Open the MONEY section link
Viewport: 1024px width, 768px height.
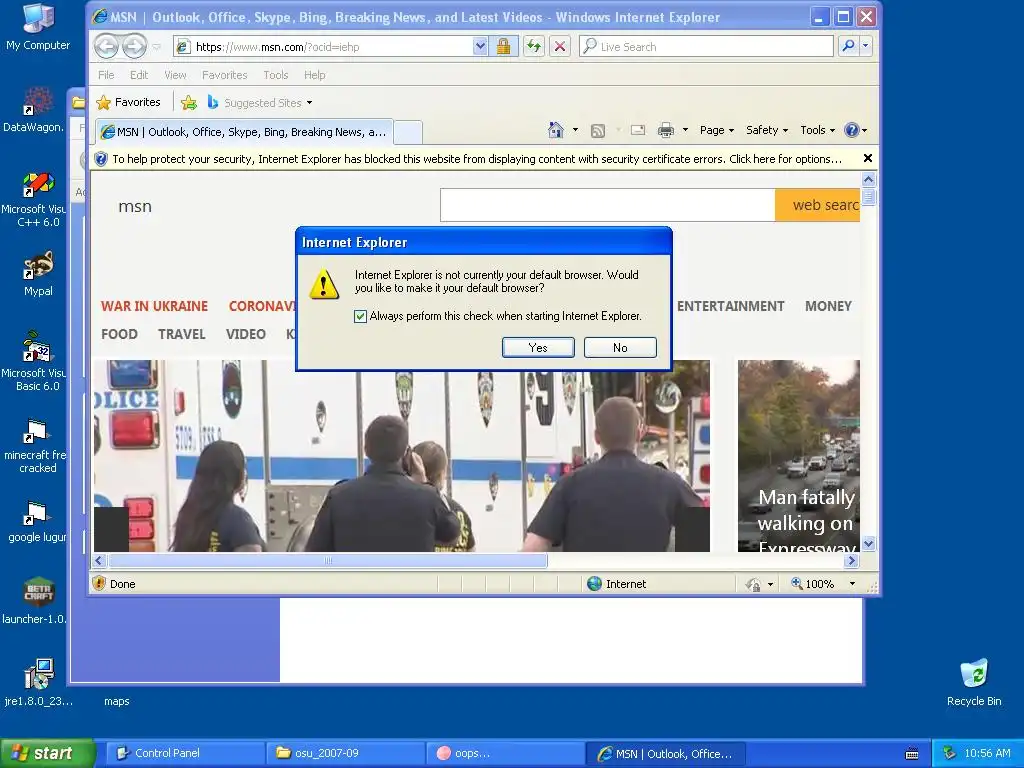(828, 306)
